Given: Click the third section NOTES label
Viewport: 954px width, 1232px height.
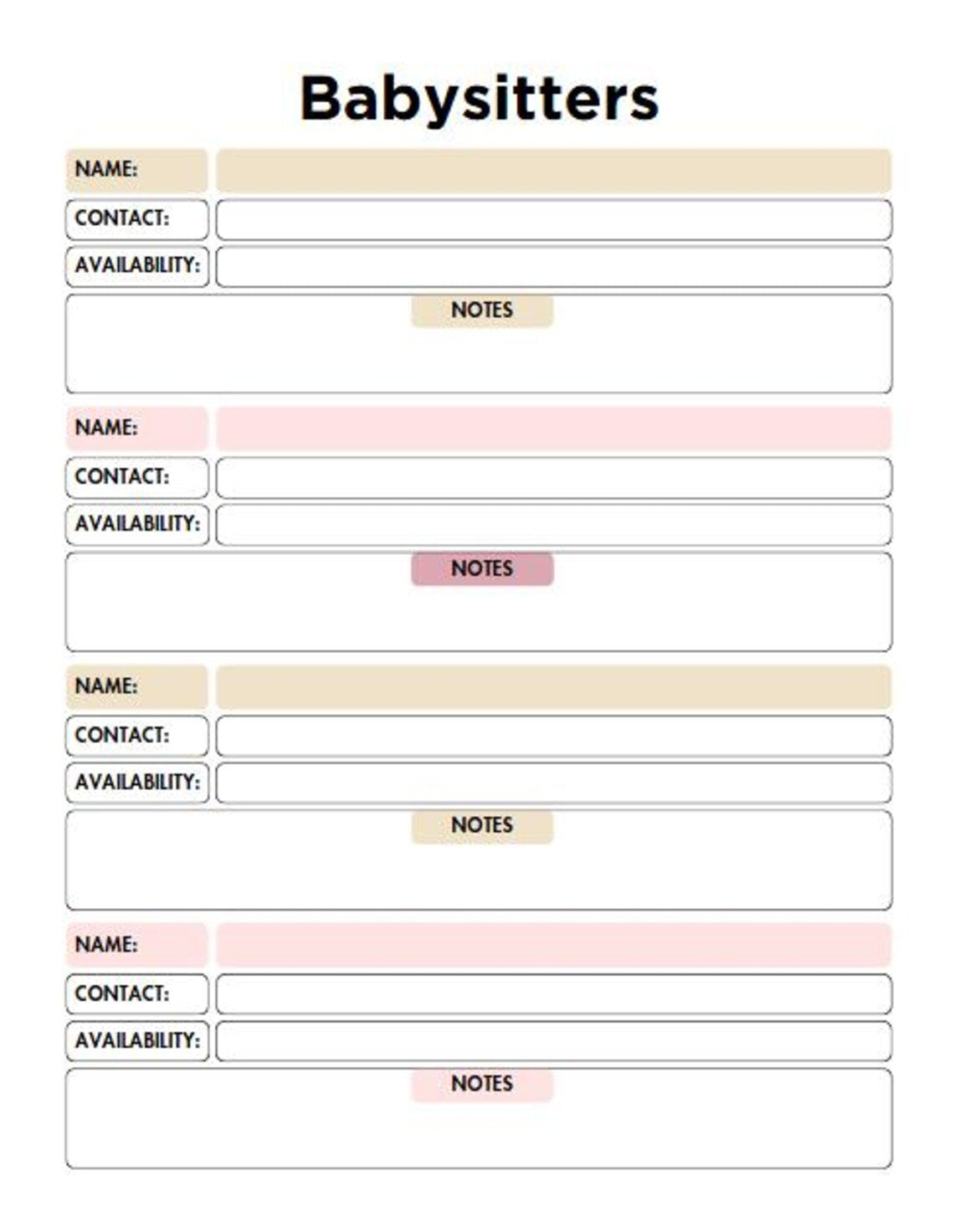Looking at the screenshot, I should pyautogui.click(x=482, y=827).
